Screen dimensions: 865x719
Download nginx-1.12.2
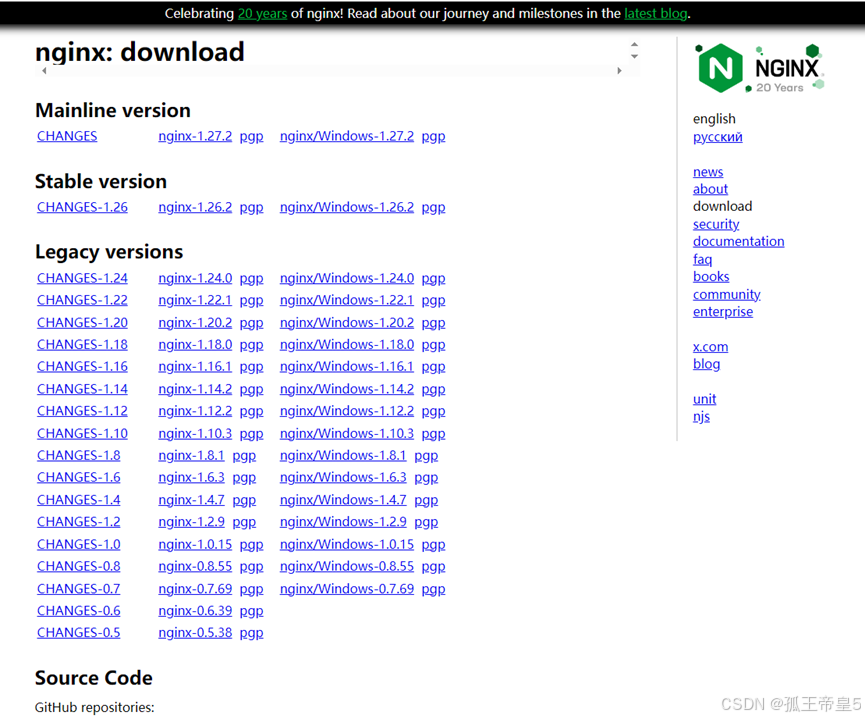[195, 411]
